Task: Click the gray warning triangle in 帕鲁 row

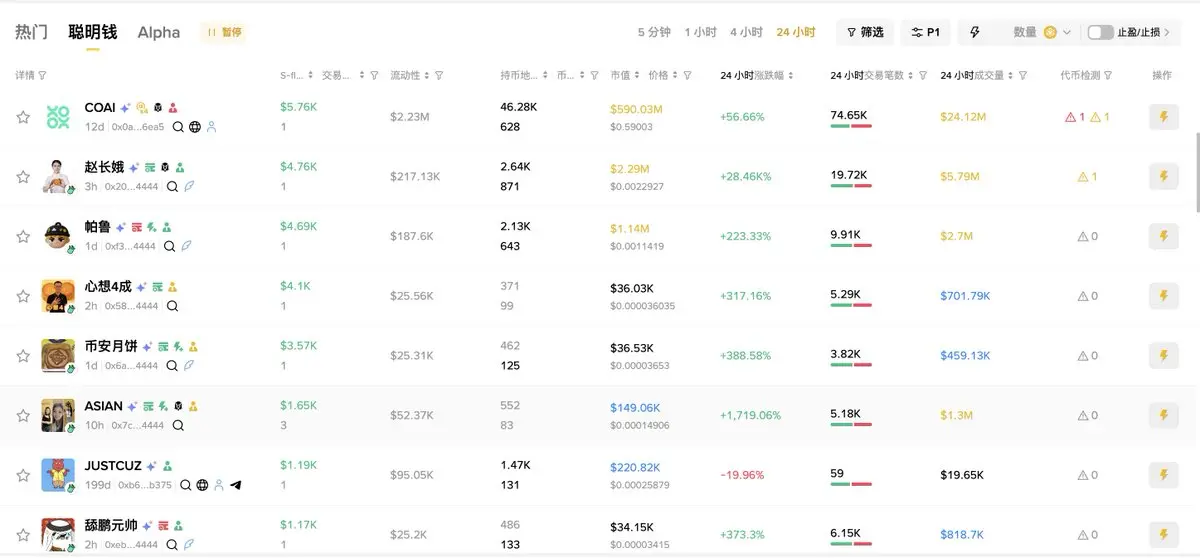Action: point(1082,236)
